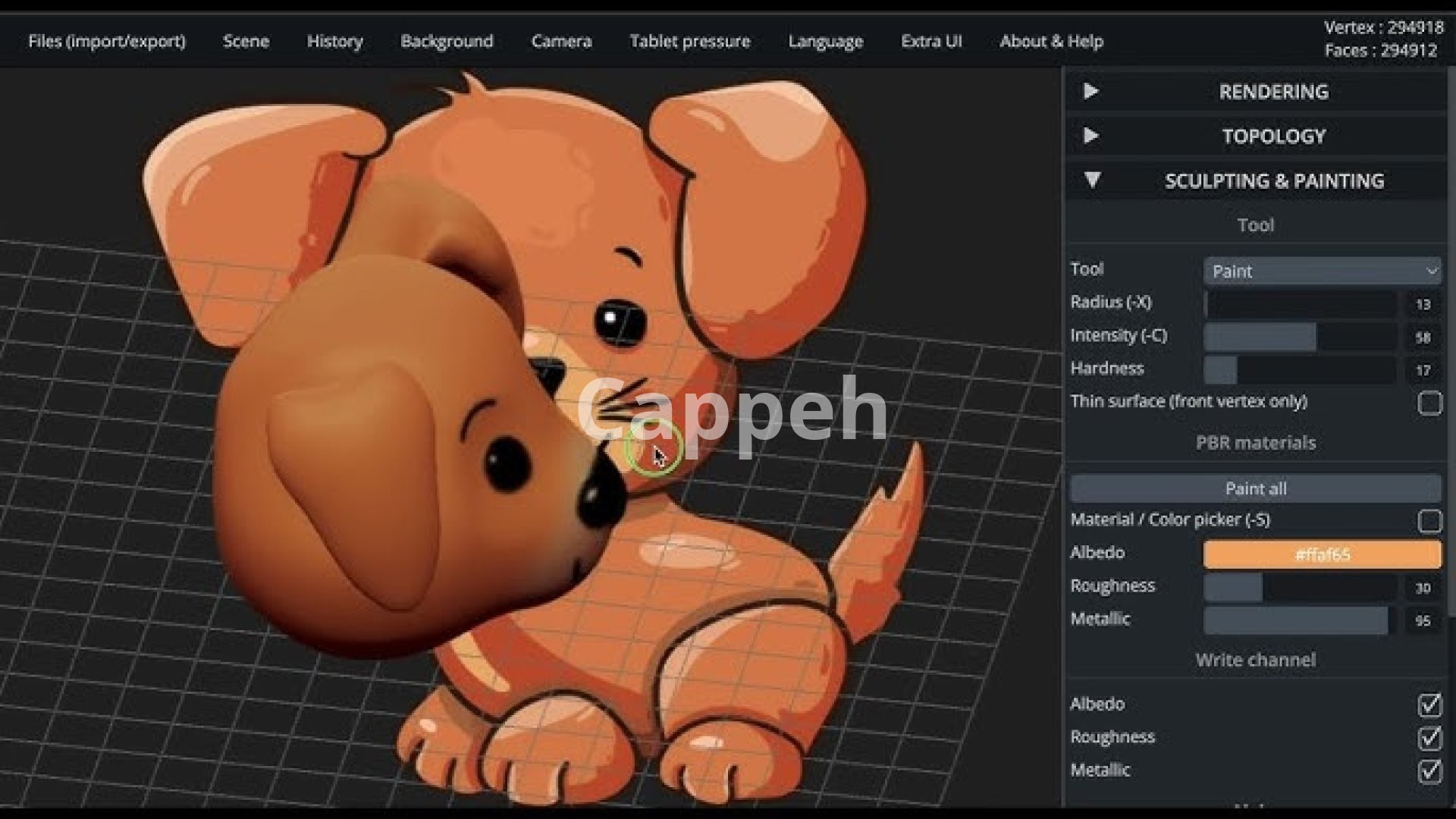Image resolution: width=1456 pixels, height=819 pixels.
Task: Toggle Material / Color picker checkbox
Action: tap(1429, 521)
